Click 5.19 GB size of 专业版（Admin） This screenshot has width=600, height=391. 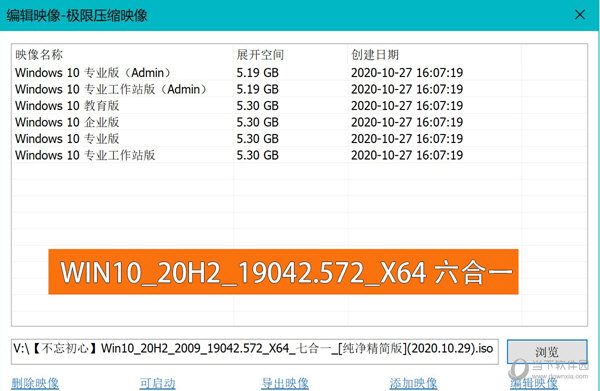258,72
